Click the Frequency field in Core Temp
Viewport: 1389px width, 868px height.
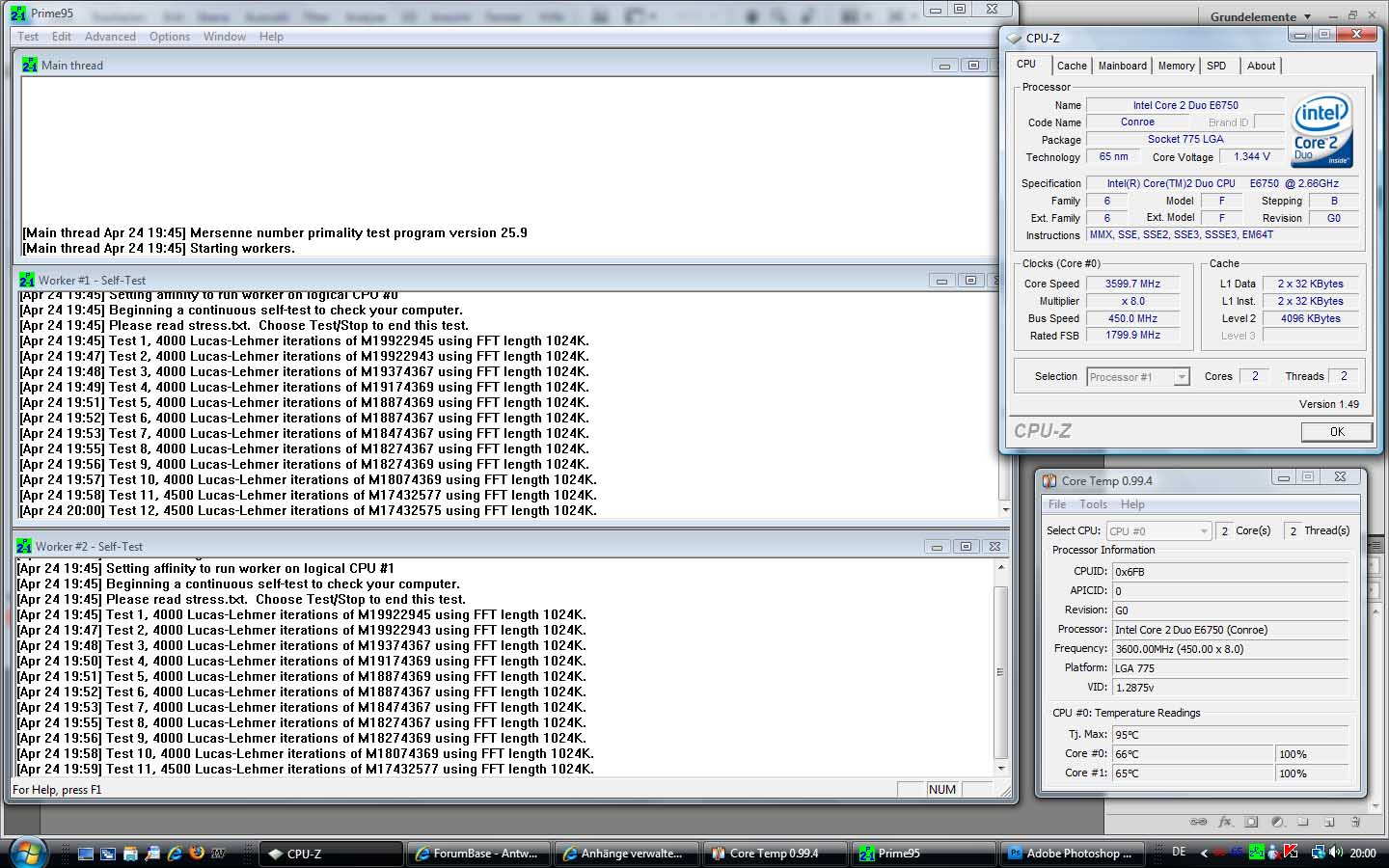click(x=1230, y=649)
